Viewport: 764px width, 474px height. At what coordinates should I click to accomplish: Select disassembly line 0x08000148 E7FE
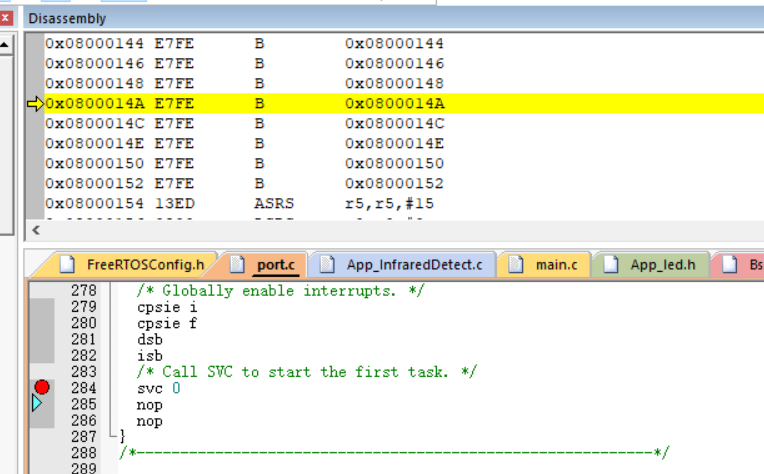pyautogui.click(x=404, y=83)
